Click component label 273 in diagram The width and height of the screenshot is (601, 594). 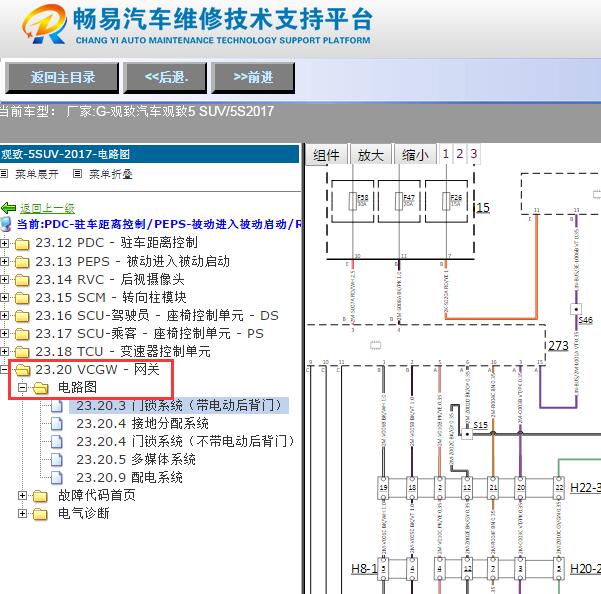558,346
